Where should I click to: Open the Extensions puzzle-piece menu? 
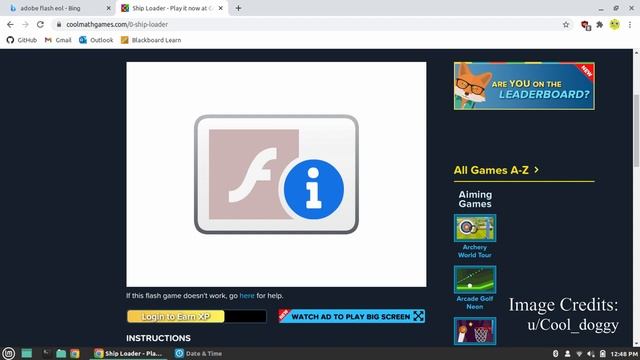[600, 24]
